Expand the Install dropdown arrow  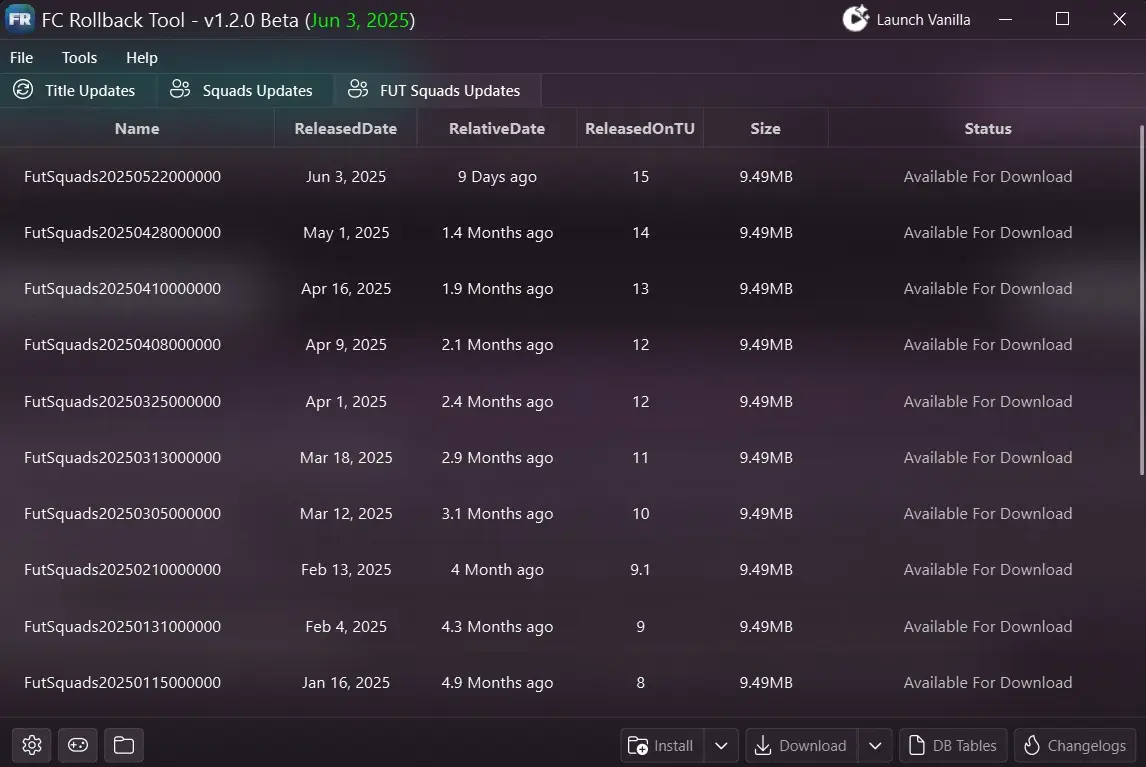click(x=721, y=746)
